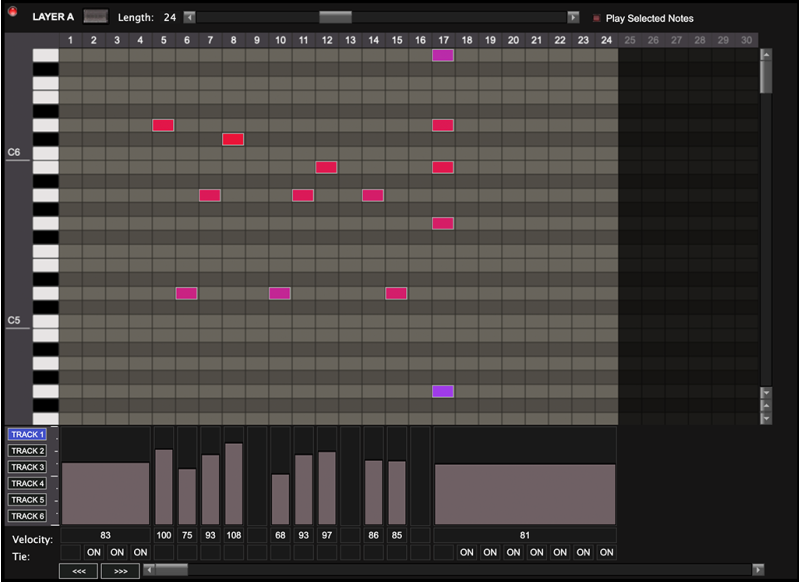Toggle the Tie ON button under step 24
This screenshot has width=800, height=582.
606,553
